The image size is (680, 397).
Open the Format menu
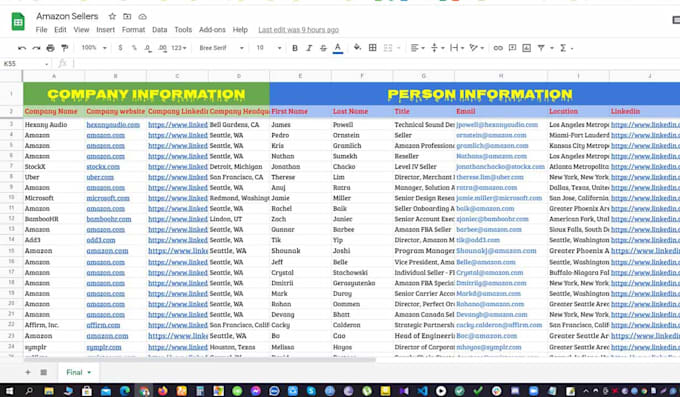133,30
